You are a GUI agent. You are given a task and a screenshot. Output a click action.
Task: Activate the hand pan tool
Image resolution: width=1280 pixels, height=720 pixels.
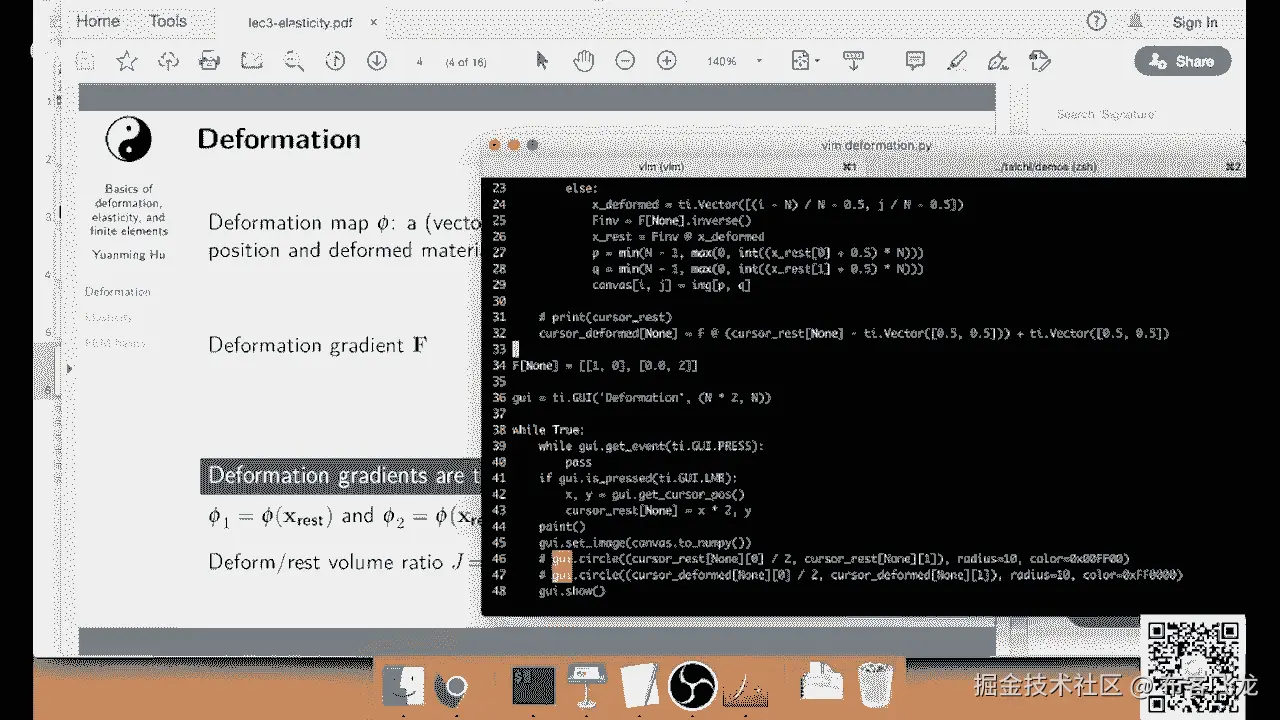(x=583, y=61)
